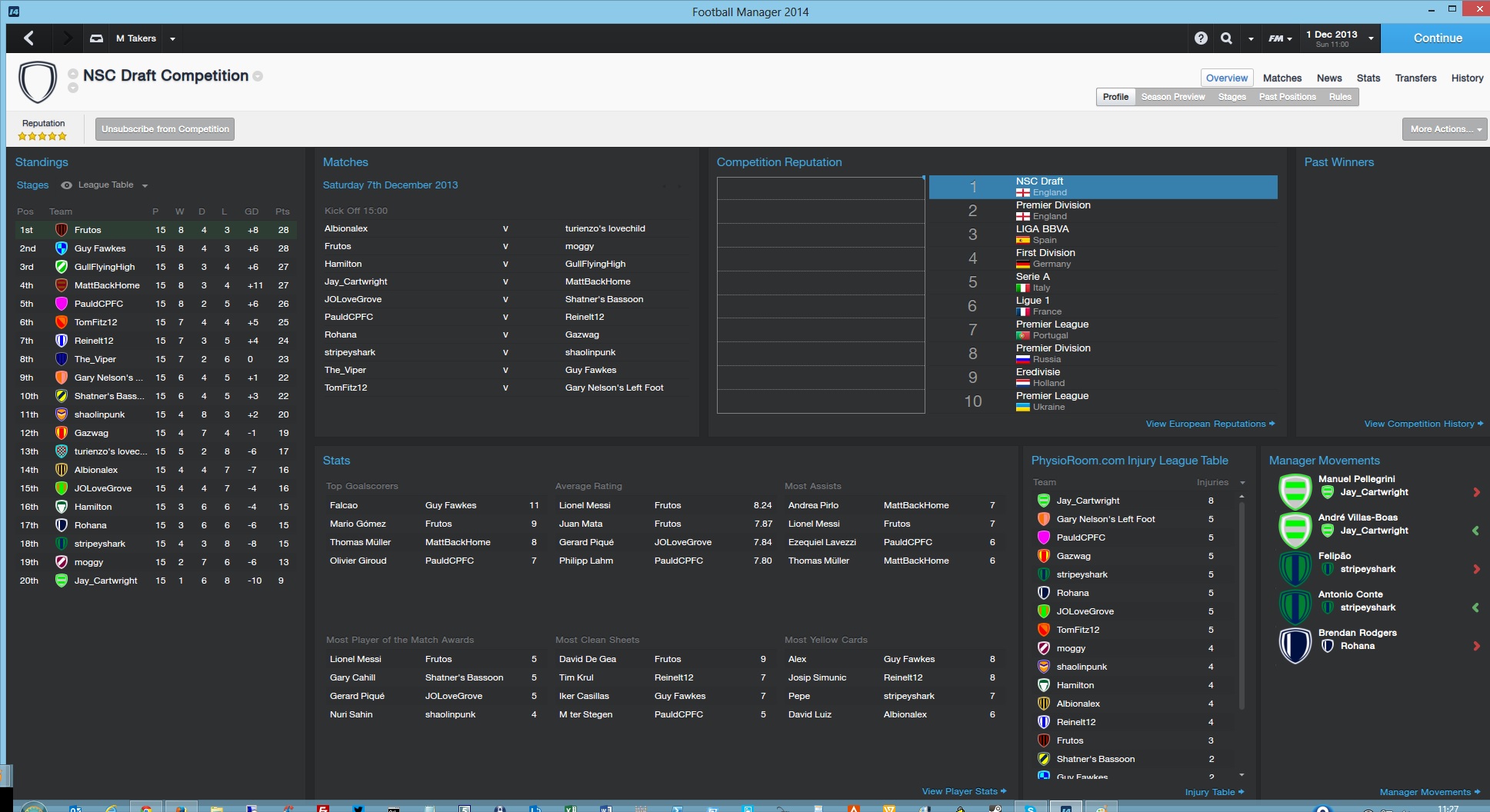1490x812 pixels.
Task: Click the The_Viper badge in standings
Action: point(62,359)
